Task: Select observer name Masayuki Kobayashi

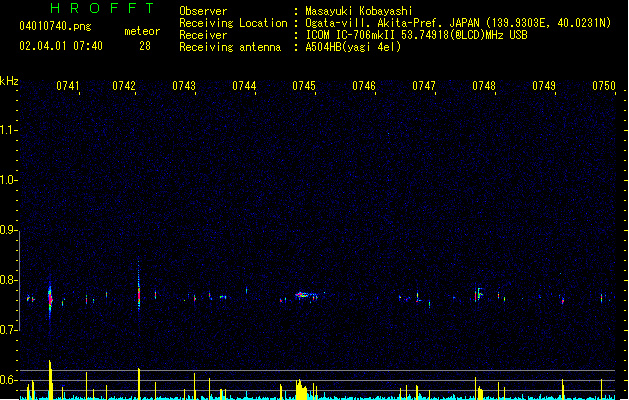Action: coord(359,11)
